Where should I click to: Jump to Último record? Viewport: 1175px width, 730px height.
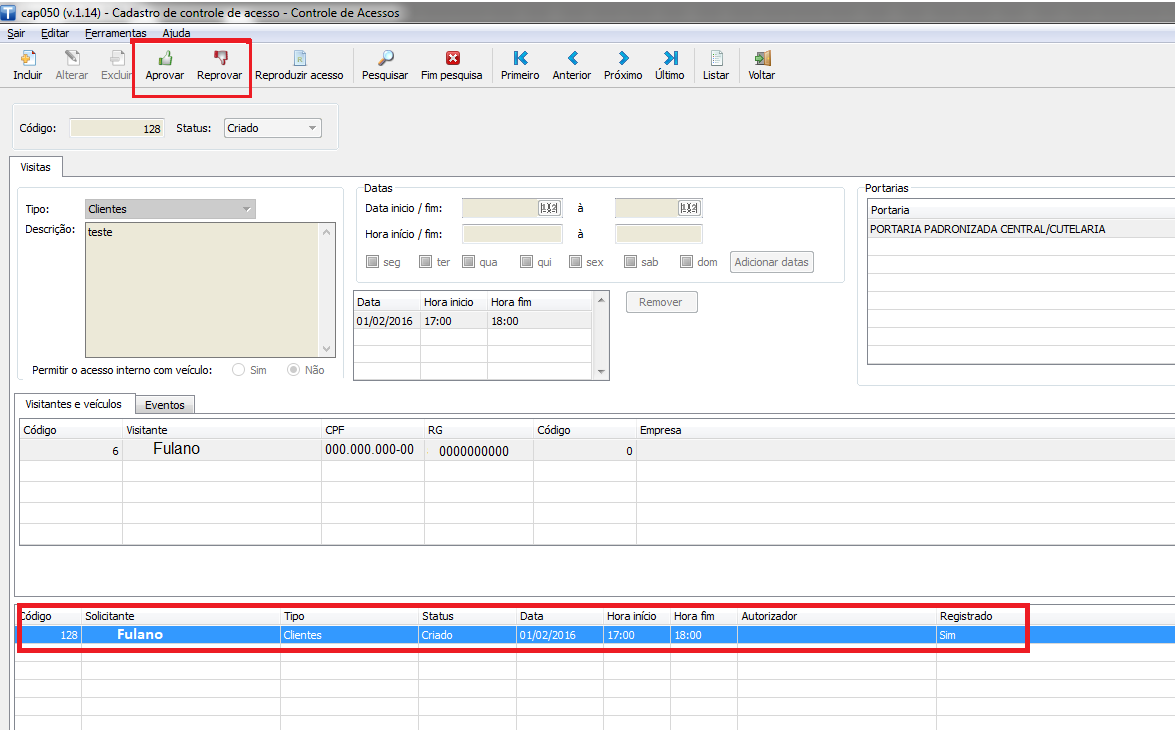pyautogui.click(x=670, y=58)
